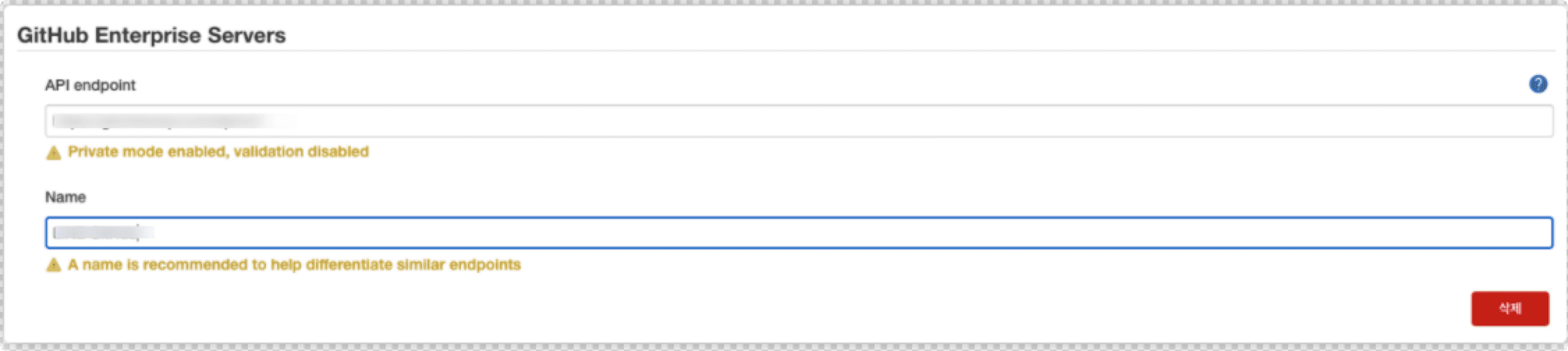Screen dimensions: 1568x351
Task: Click the GitHub Enterprise Servers heading
Action: point(151,36)
